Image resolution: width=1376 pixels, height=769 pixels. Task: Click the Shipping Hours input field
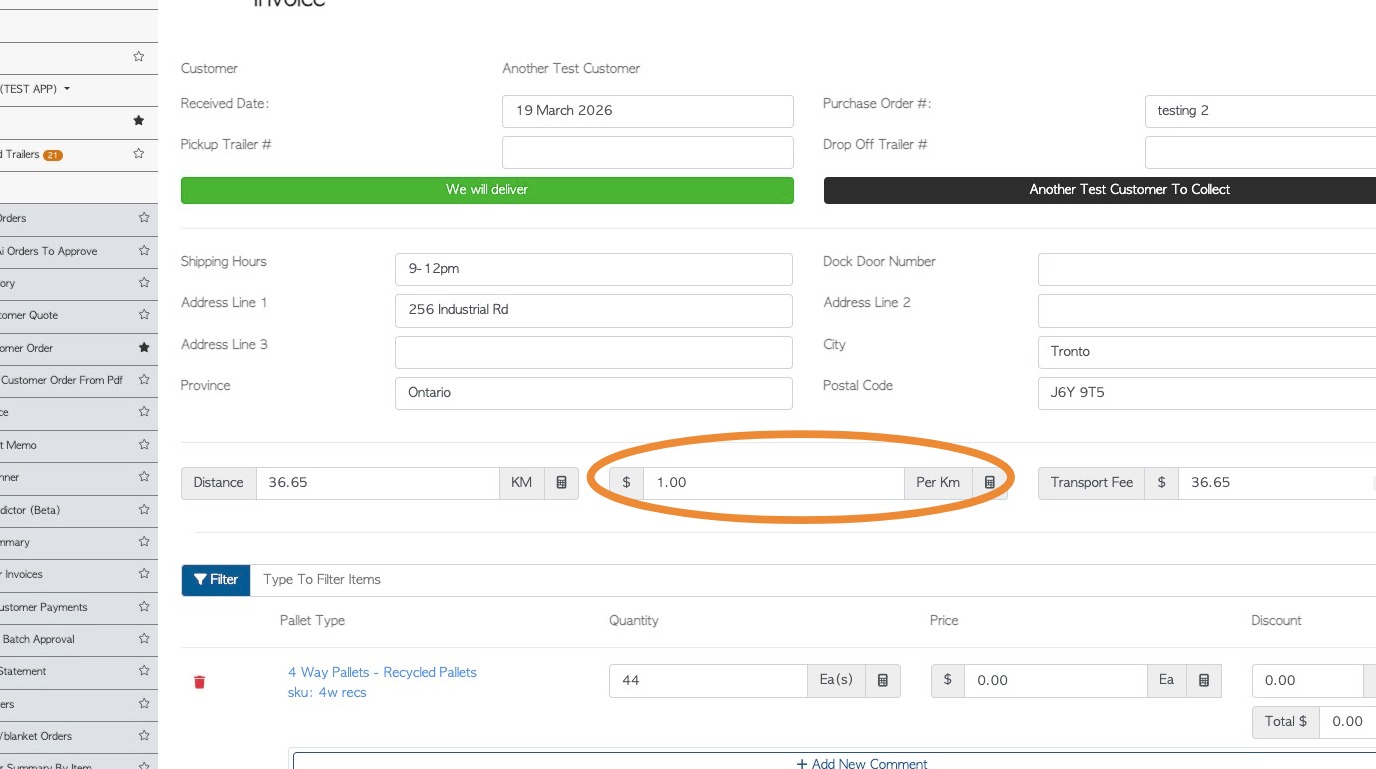click(593, 269)
